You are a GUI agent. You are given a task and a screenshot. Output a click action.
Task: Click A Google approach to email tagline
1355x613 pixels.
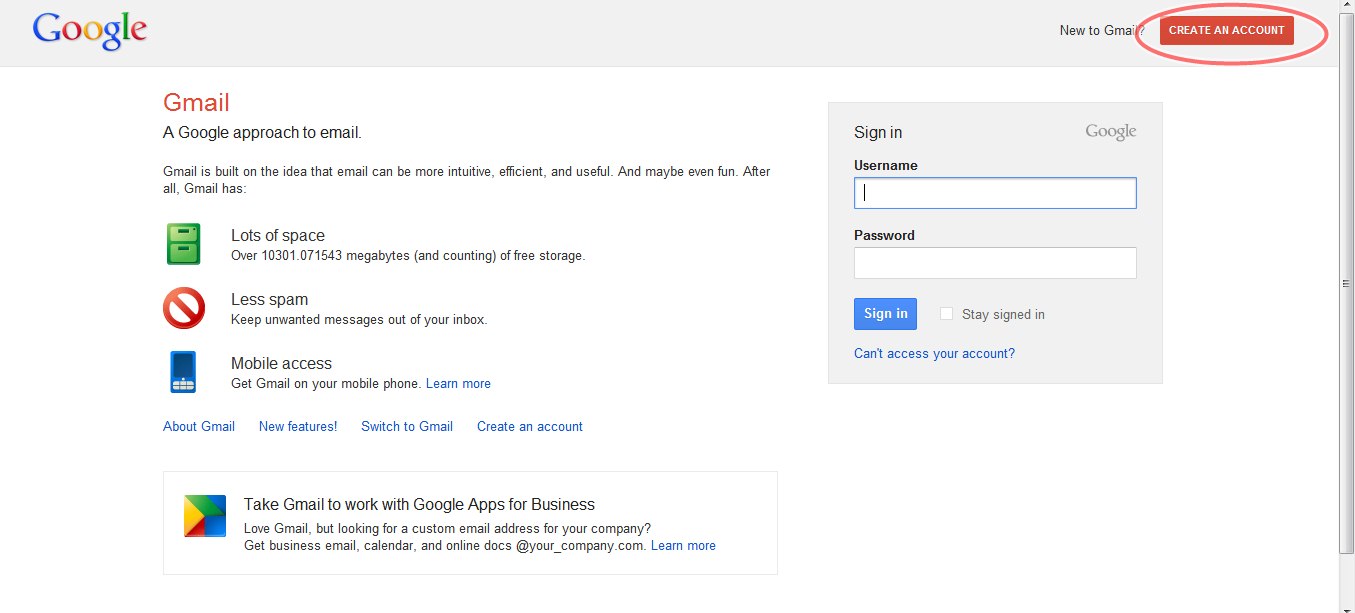coord(262,132)
